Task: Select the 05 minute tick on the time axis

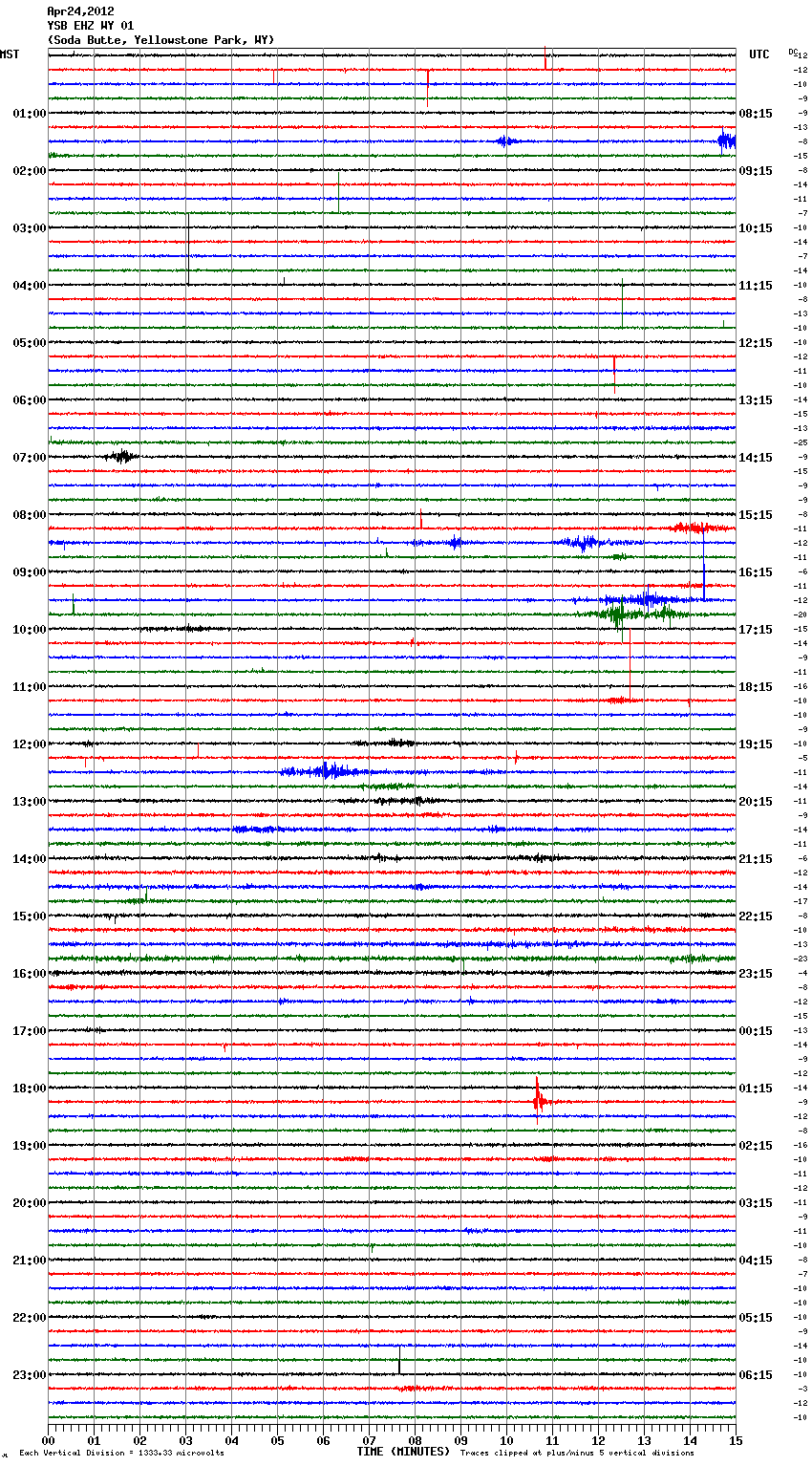Action: point(277,1441)
